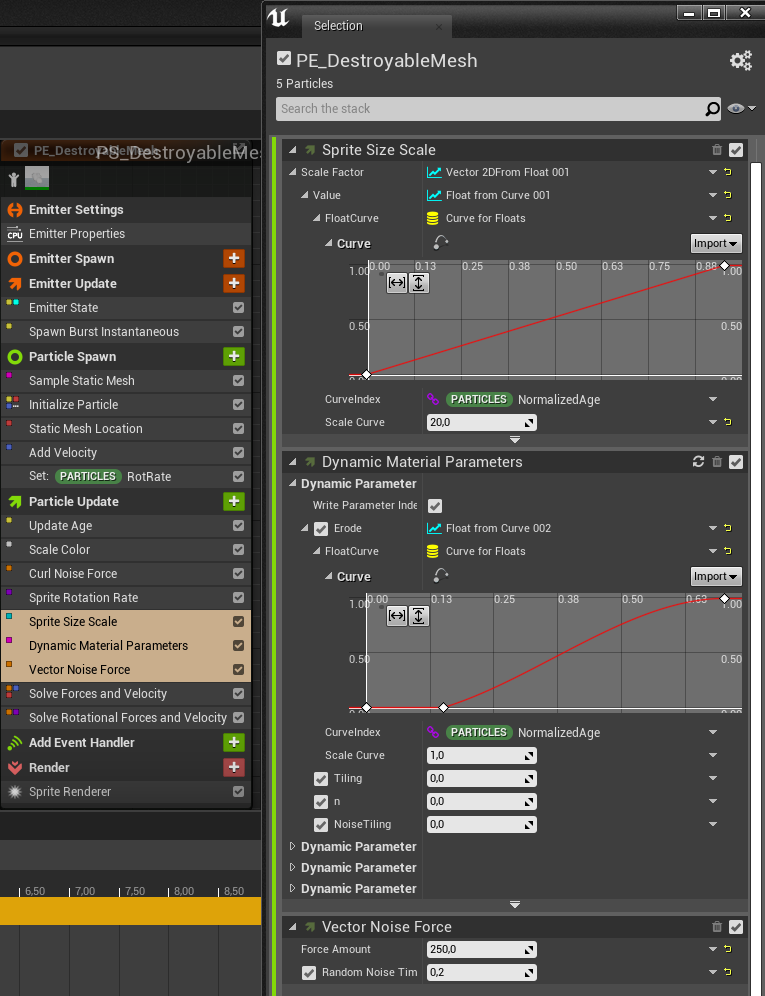
Task: Expand the first collapsed Dynamic Parameter section
Action: click(293, 847)
